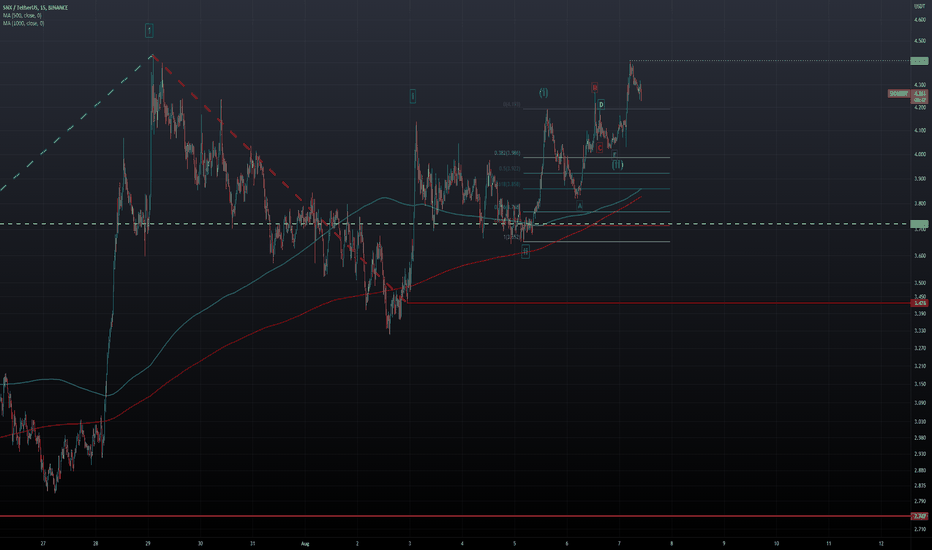Screen dimensions: 932x550
Task: Select the red dashed descending trendline
Action: (x=279, y=180)
